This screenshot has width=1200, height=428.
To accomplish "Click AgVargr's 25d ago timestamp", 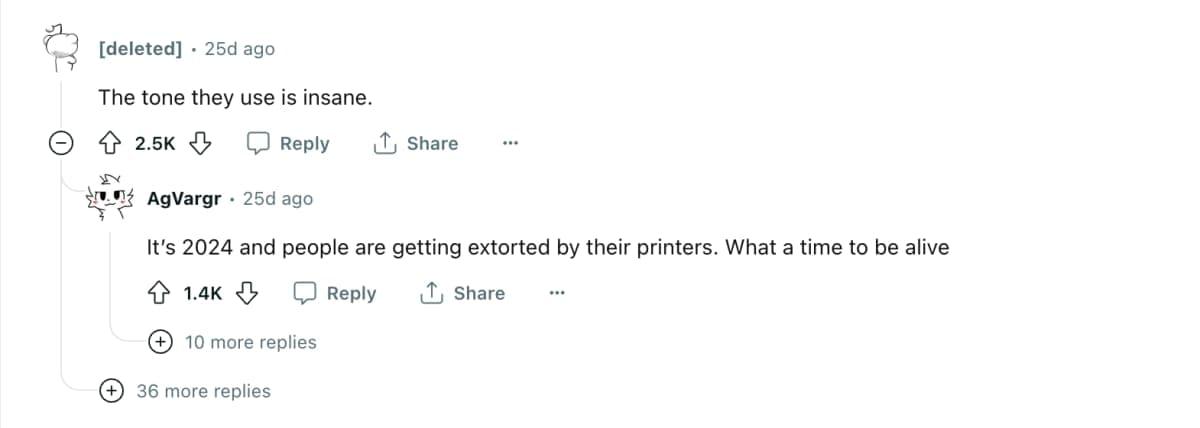I will pos(278,199).
